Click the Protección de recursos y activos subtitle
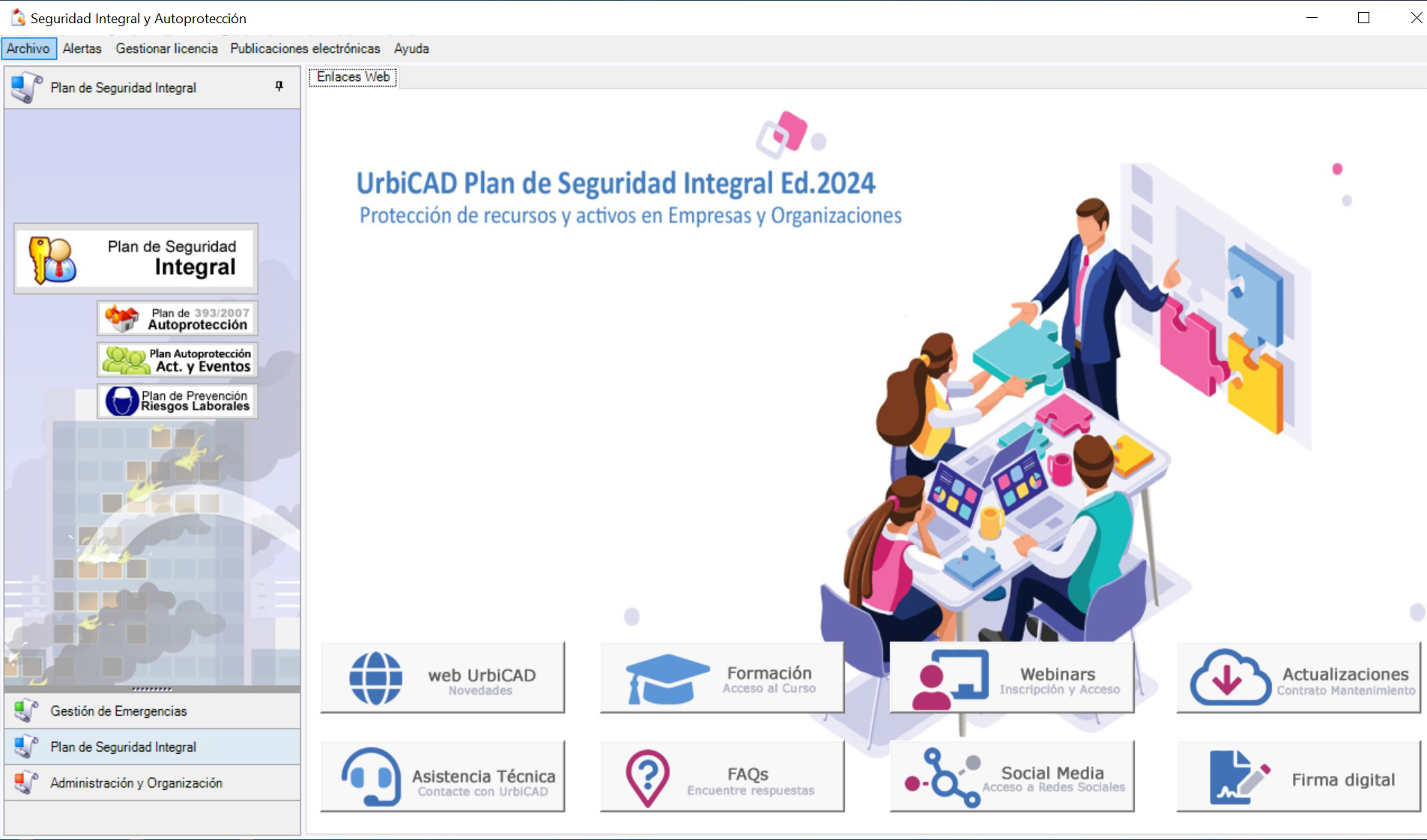1427x840 pixels. (x=630, y=216)
